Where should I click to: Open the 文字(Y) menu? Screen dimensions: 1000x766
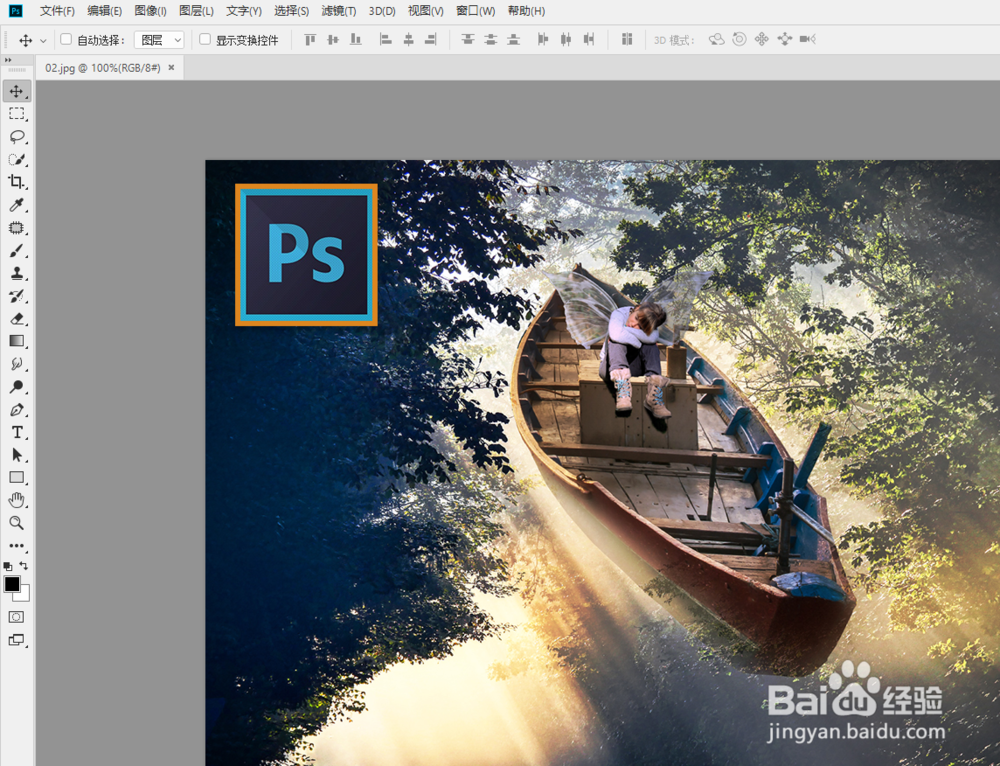pos(244,11)
